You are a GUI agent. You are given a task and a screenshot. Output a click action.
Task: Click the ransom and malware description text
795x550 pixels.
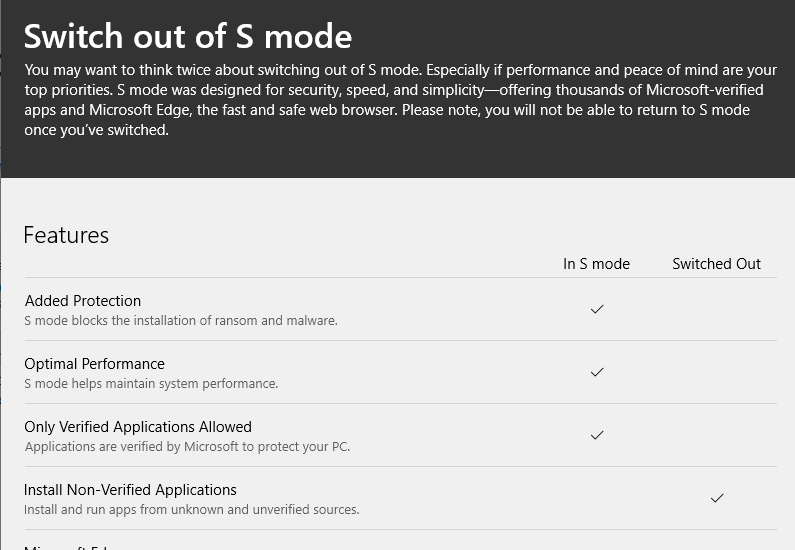(x=181, y=320)
